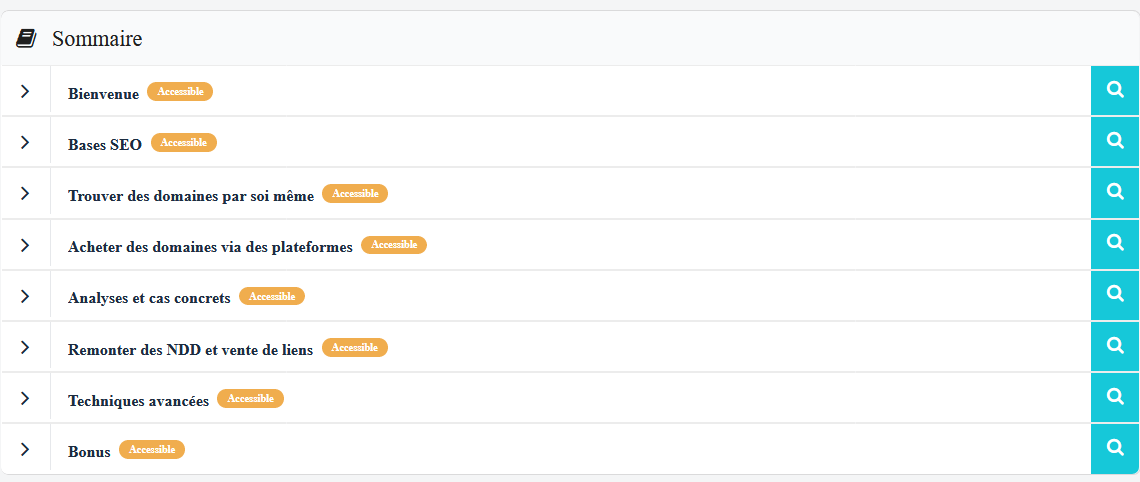Expand the Bonus section arrow

click(25, 450)
